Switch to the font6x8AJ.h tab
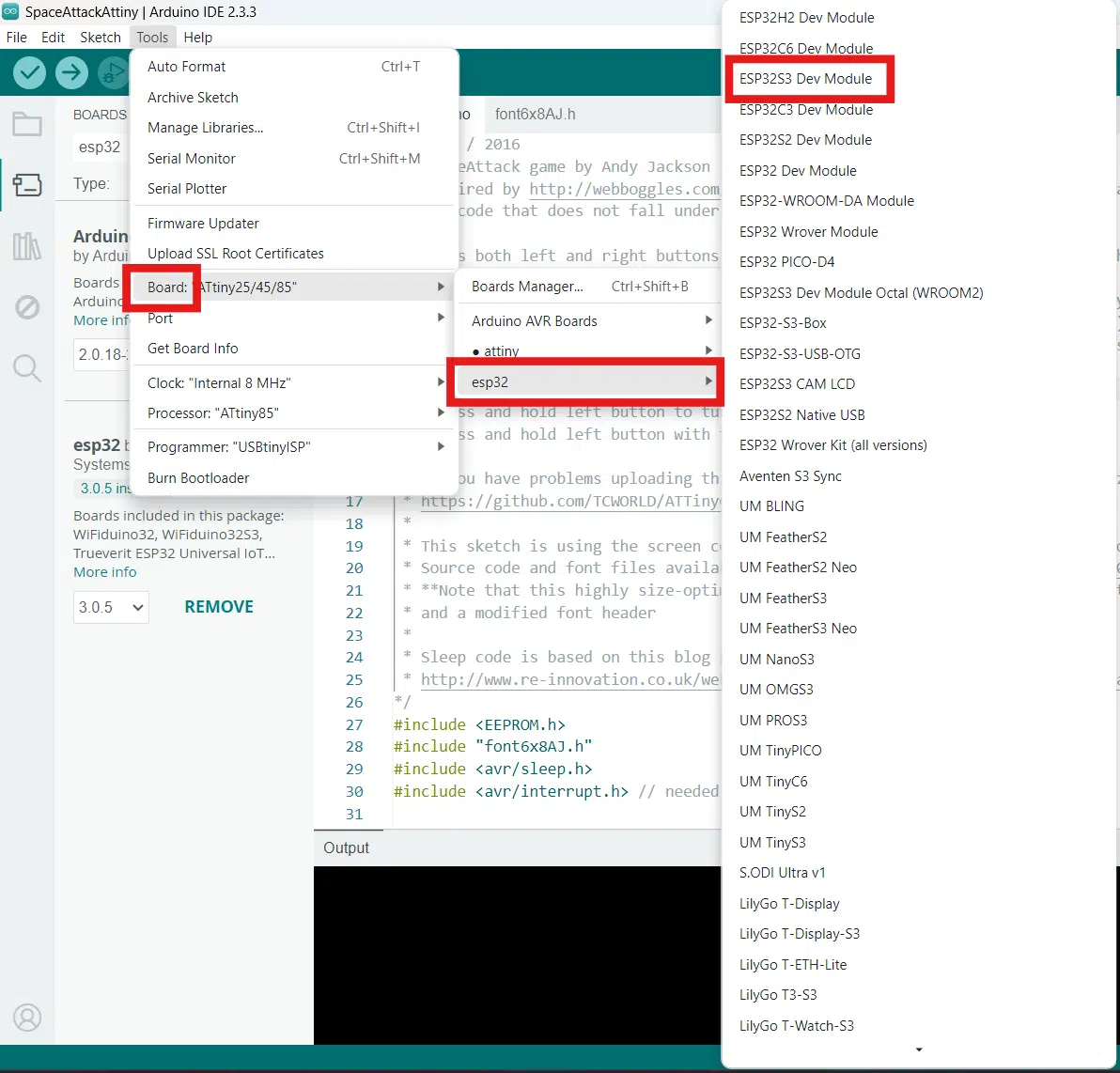Screen dimensions: 1120x1073 point(535,114)
